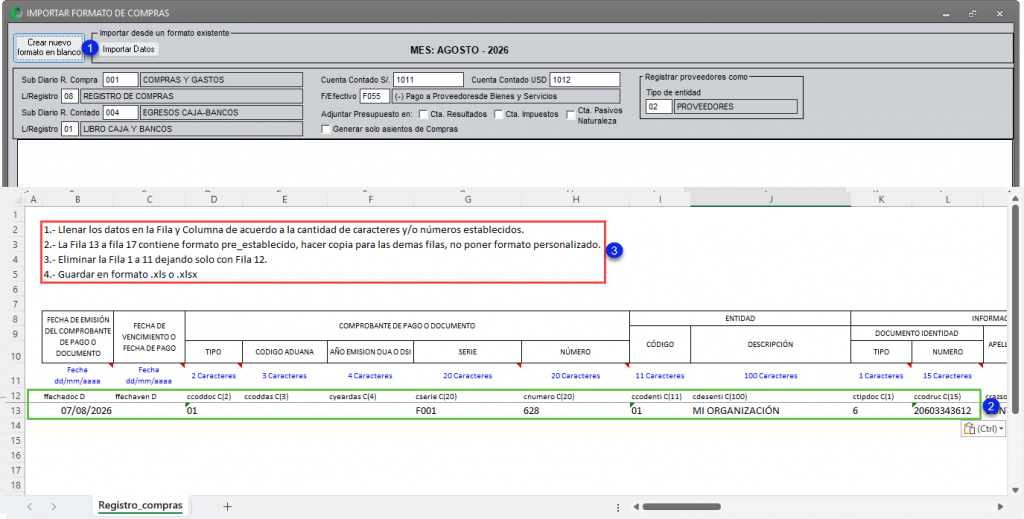Image resolution: width=1024 pixels, height=519 pixels.
Task: Click L/Registro code field 08
Action: [70, 96]
